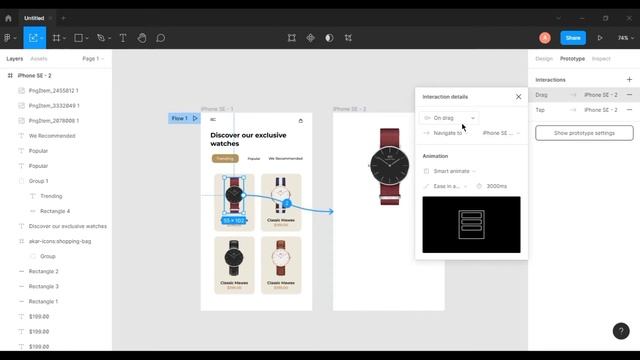
Task: Select the Rectangle shape tool
Action: click(x=78, y=38)
